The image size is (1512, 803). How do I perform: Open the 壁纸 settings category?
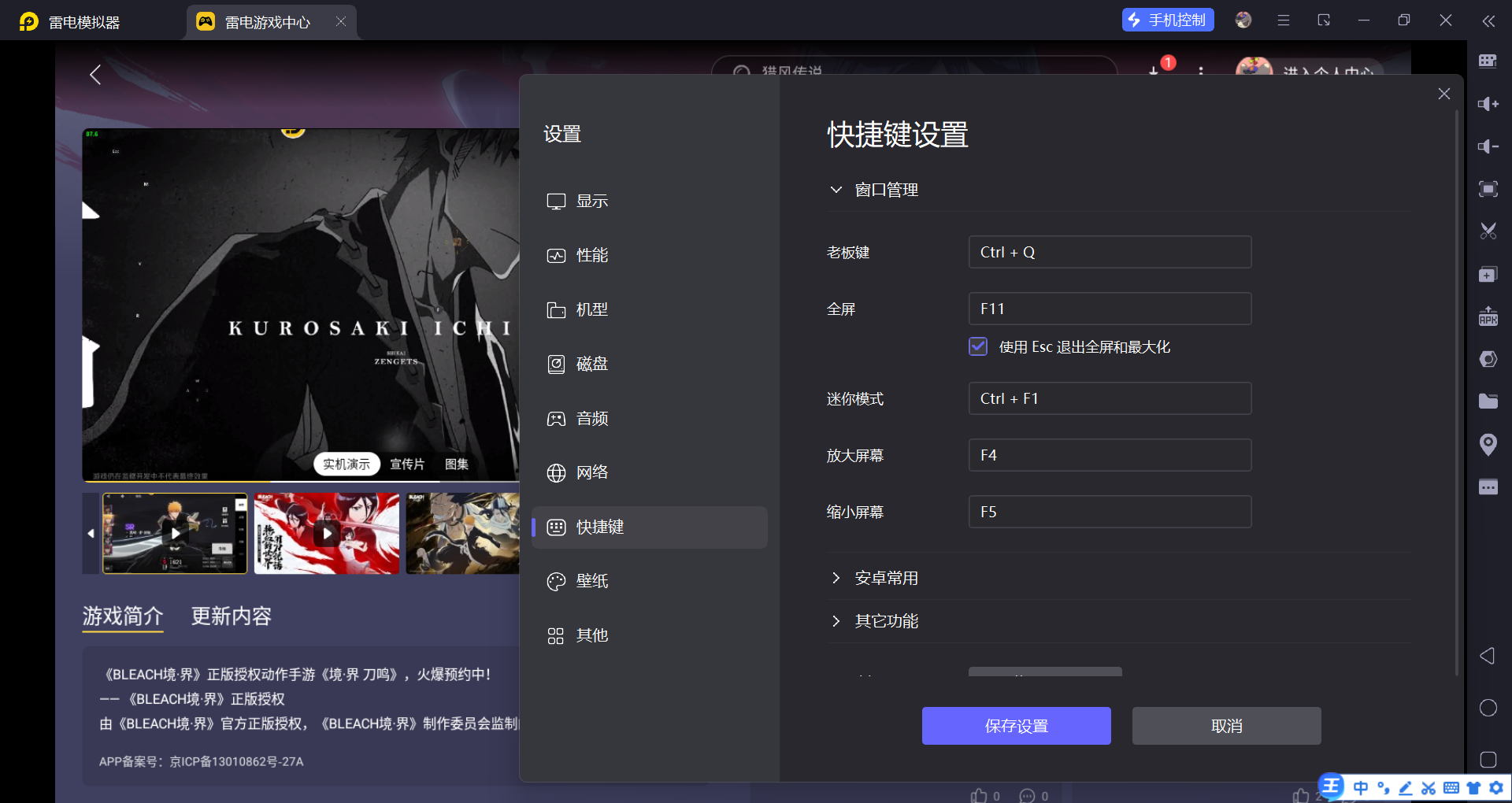coord(650,581)
